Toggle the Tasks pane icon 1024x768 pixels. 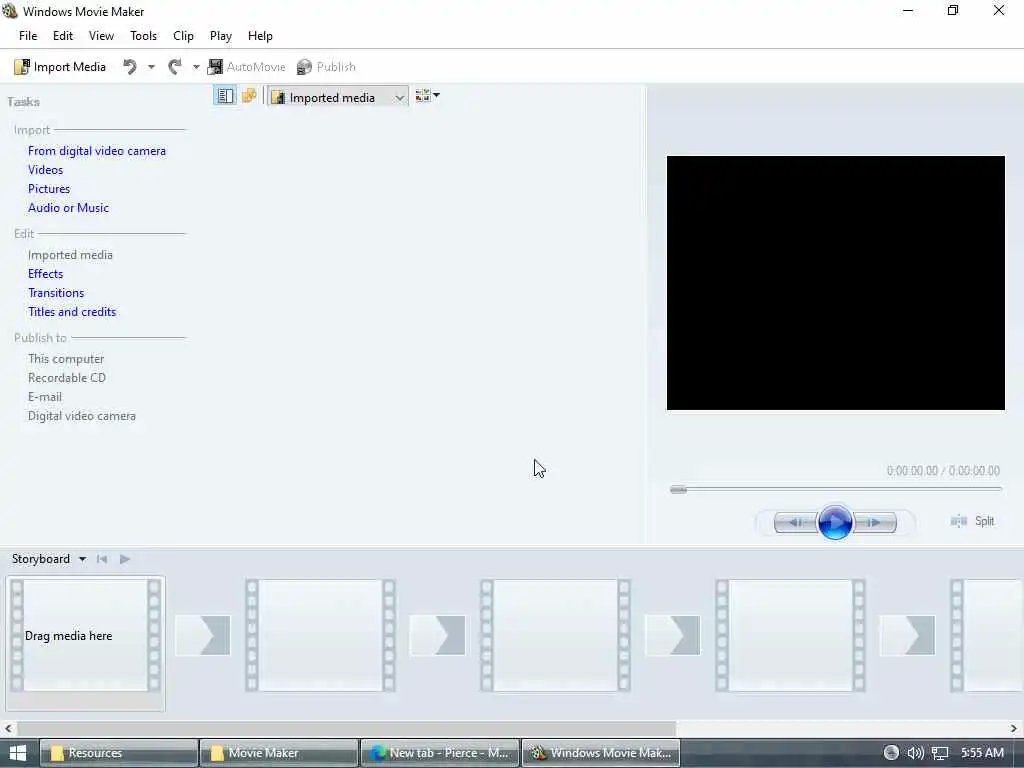pyautogui.click(x=225, y=96)
